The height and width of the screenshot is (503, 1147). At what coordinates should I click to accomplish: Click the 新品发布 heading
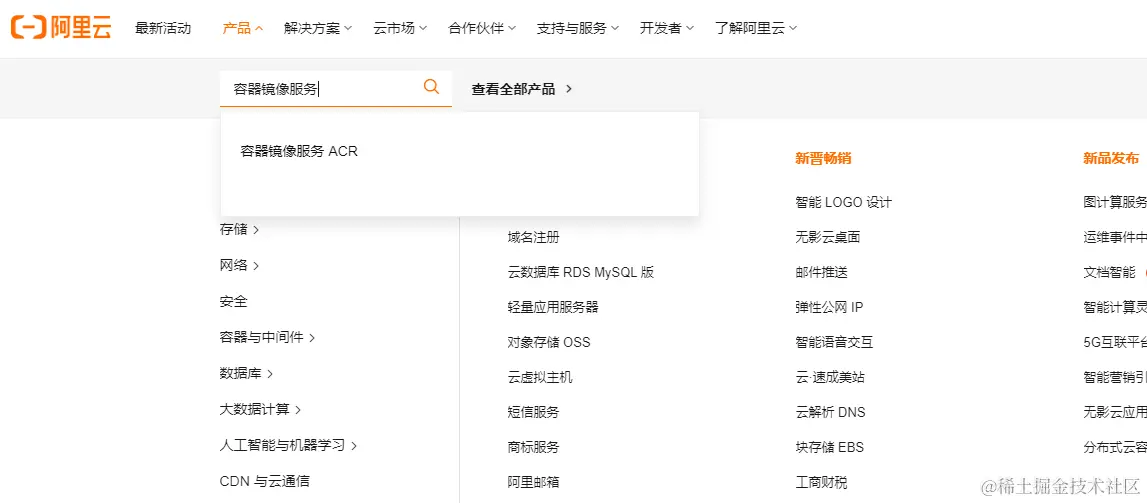tap(1111, 158)
